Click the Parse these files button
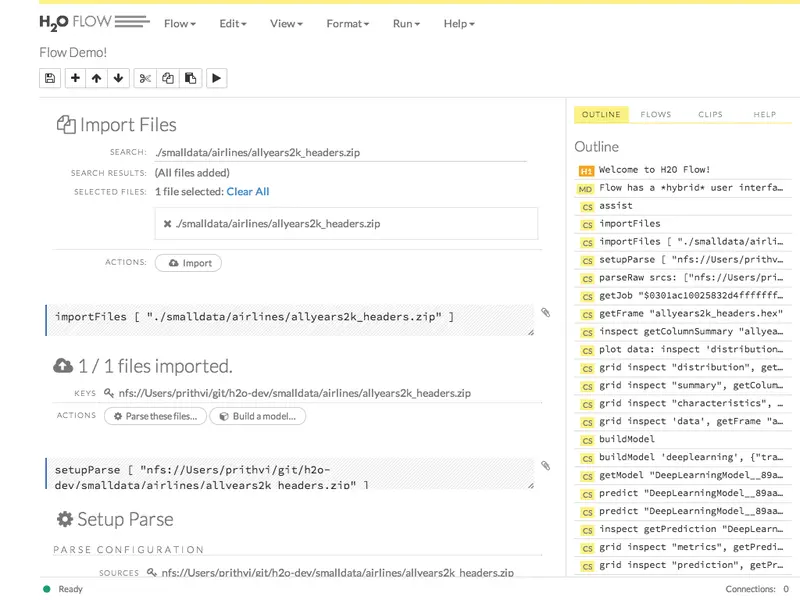 (x=155, y=416)
